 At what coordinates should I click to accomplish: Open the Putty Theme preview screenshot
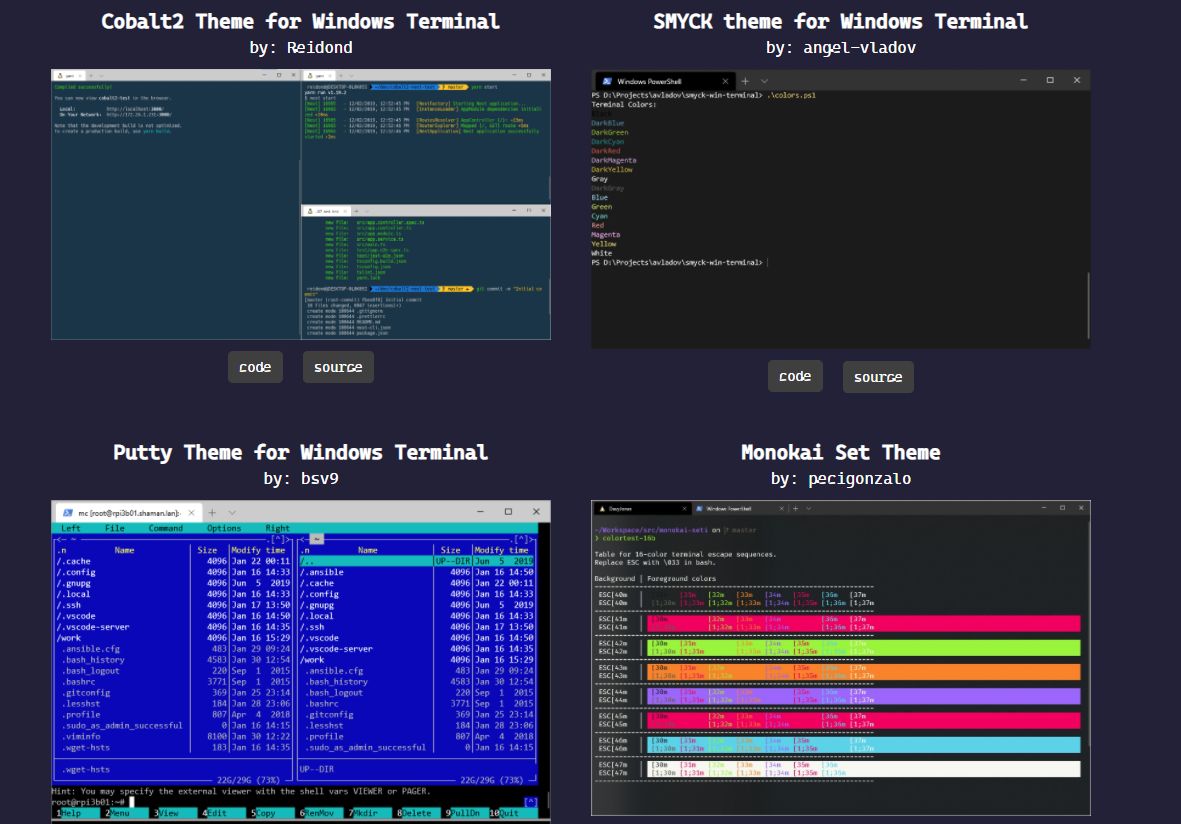pyautogui.click(x=301, y=661)
